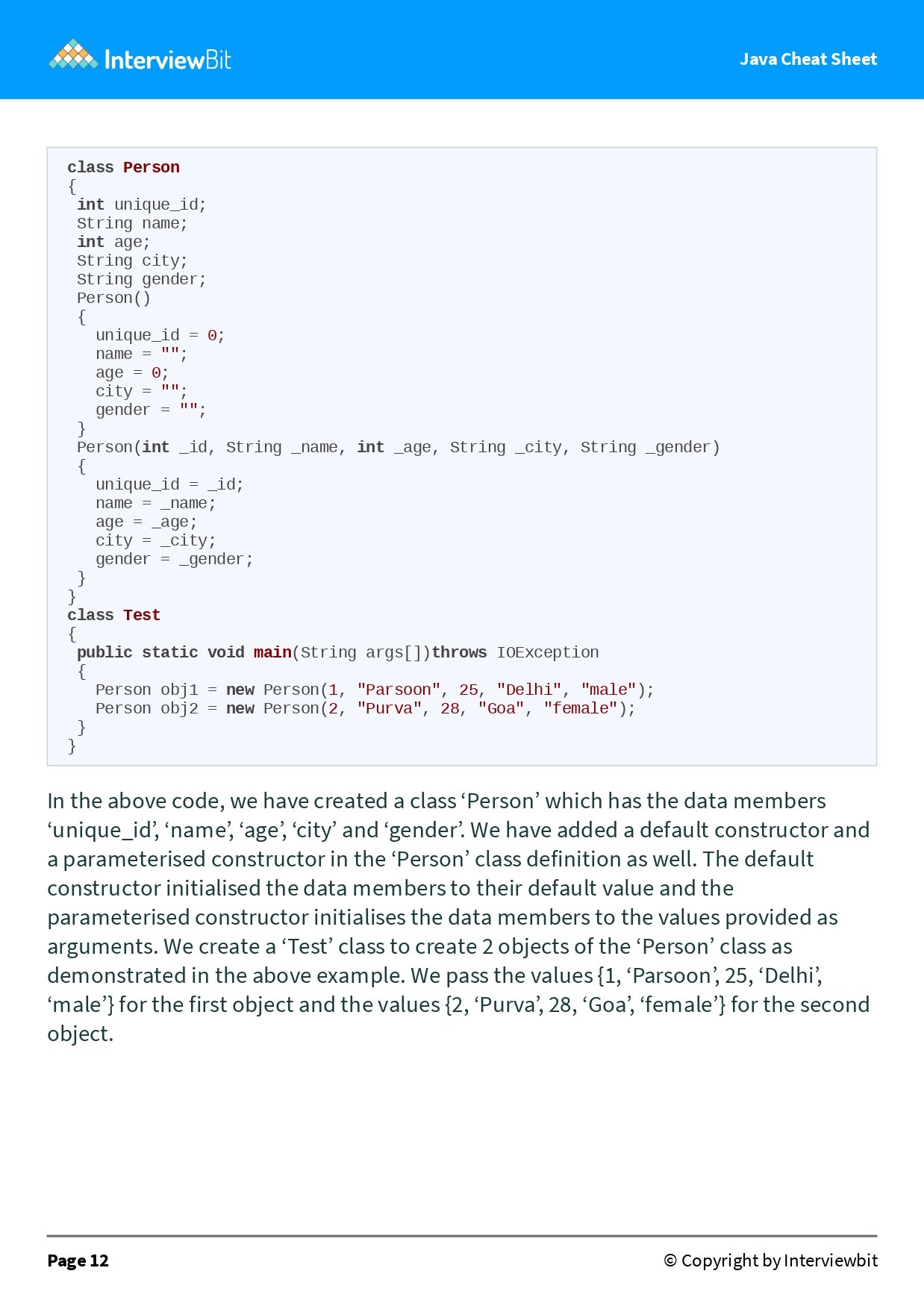Click the 'class Test' declaration line
This screenshot has width=924, height=1309.
[x=114, y=615]
